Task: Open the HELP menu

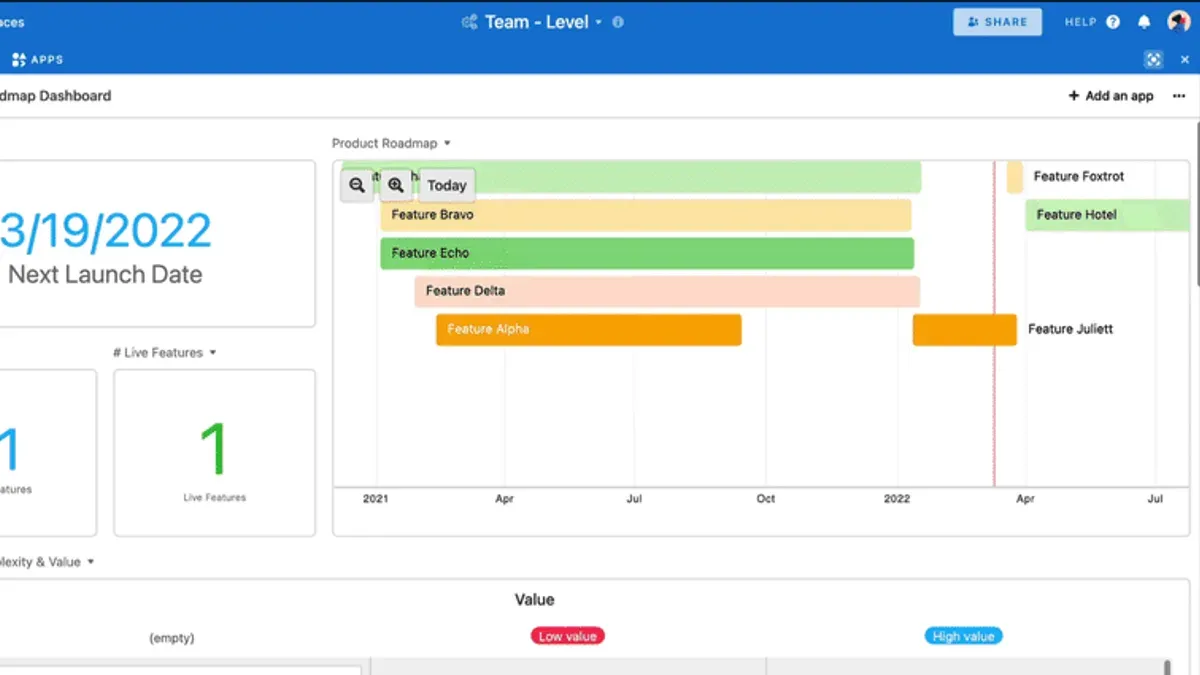Action: tap(1080, 22)
